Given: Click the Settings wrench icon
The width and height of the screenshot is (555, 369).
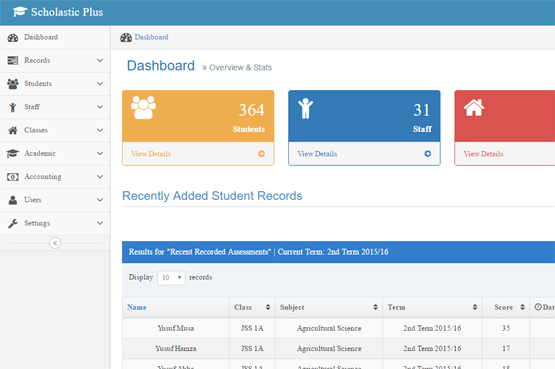Looking at the screenshot, I should (13, 223).
